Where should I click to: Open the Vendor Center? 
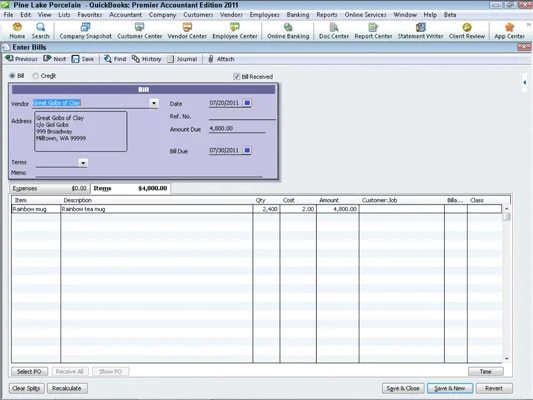point(187,31)
